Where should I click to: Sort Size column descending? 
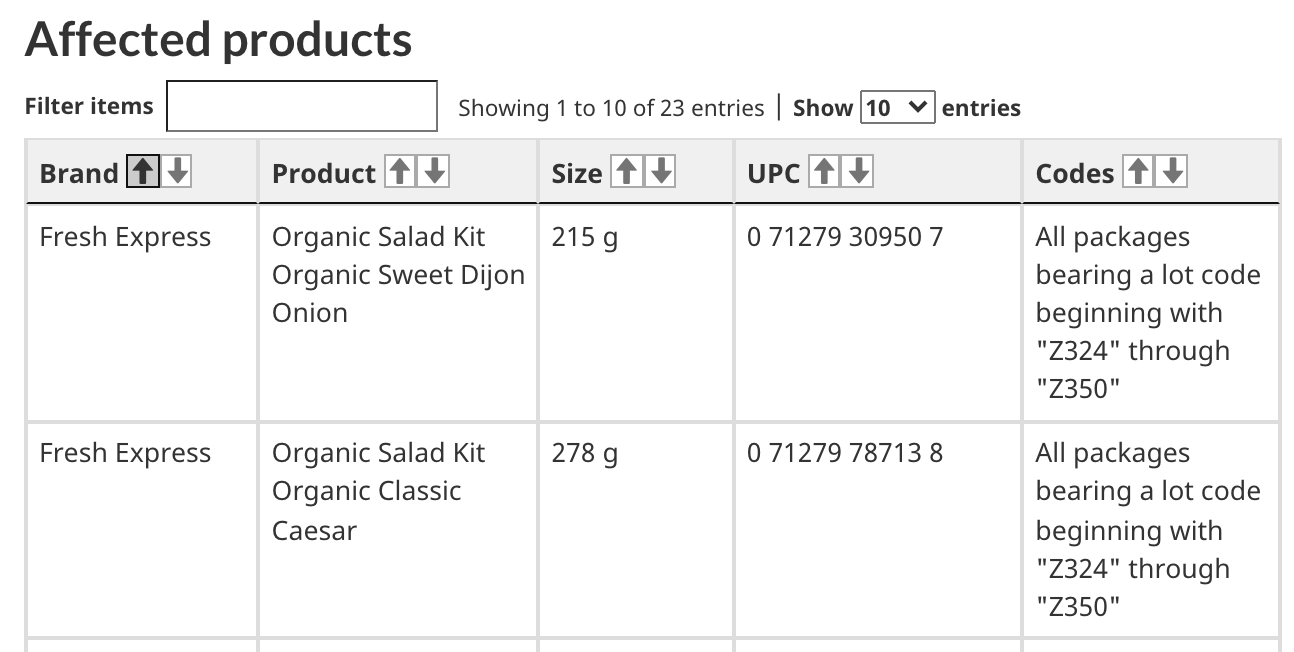point(660,172)
